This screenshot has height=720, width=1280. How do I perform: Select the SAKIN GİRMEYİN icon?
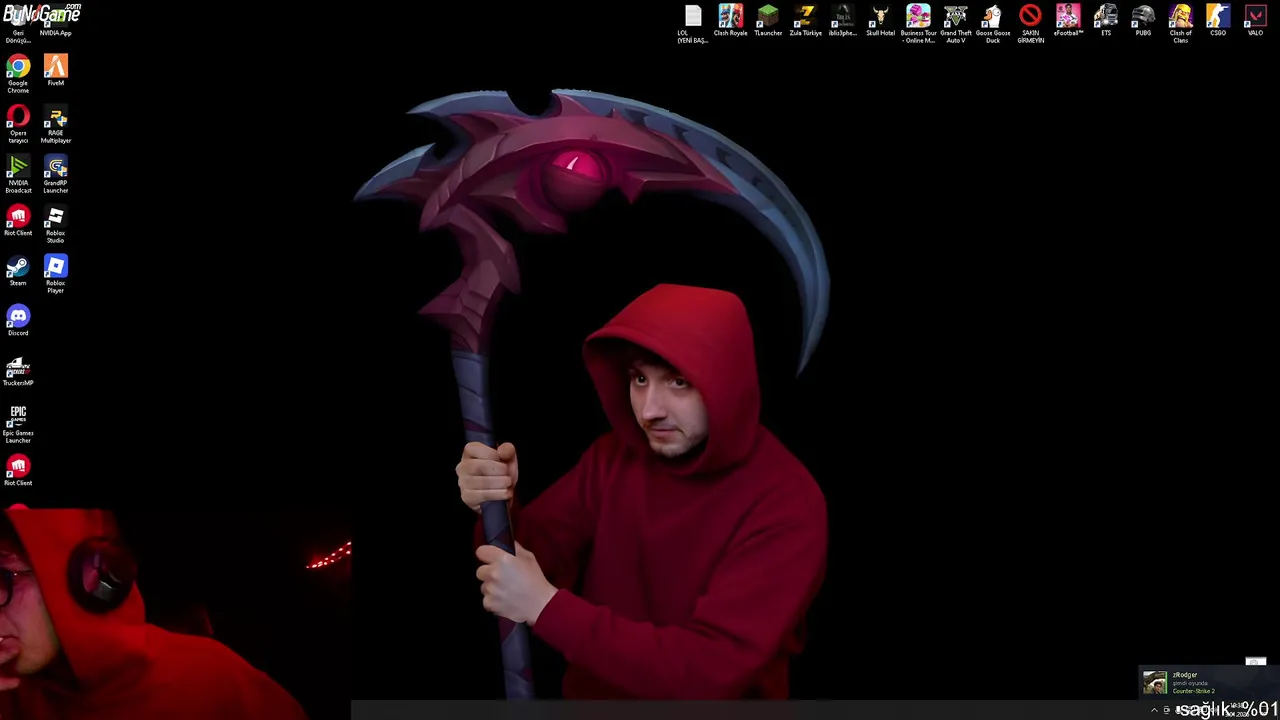1030,24
